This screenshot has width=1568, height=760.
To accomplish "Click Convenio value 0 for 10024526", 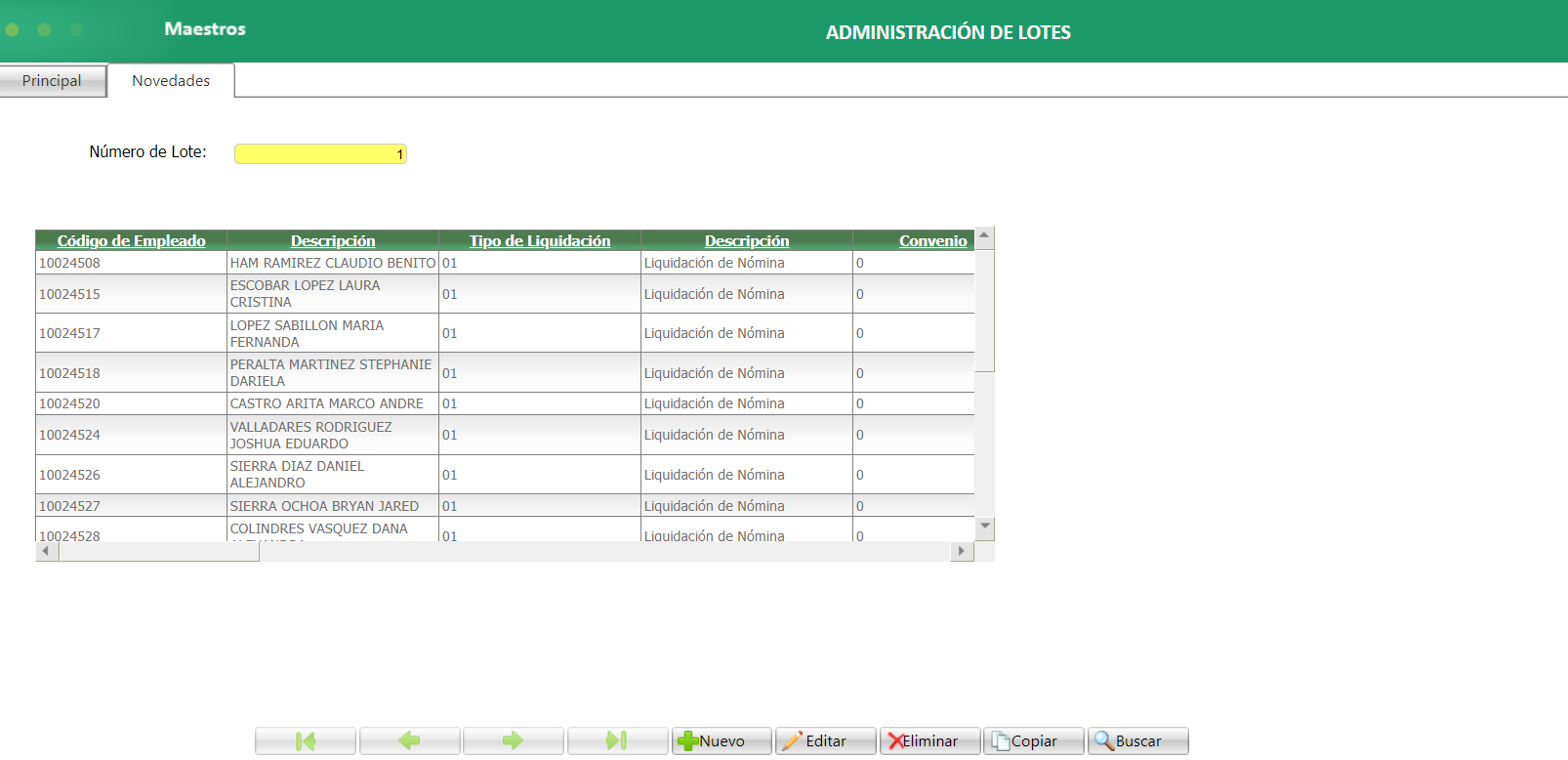I will pos(914,475).
